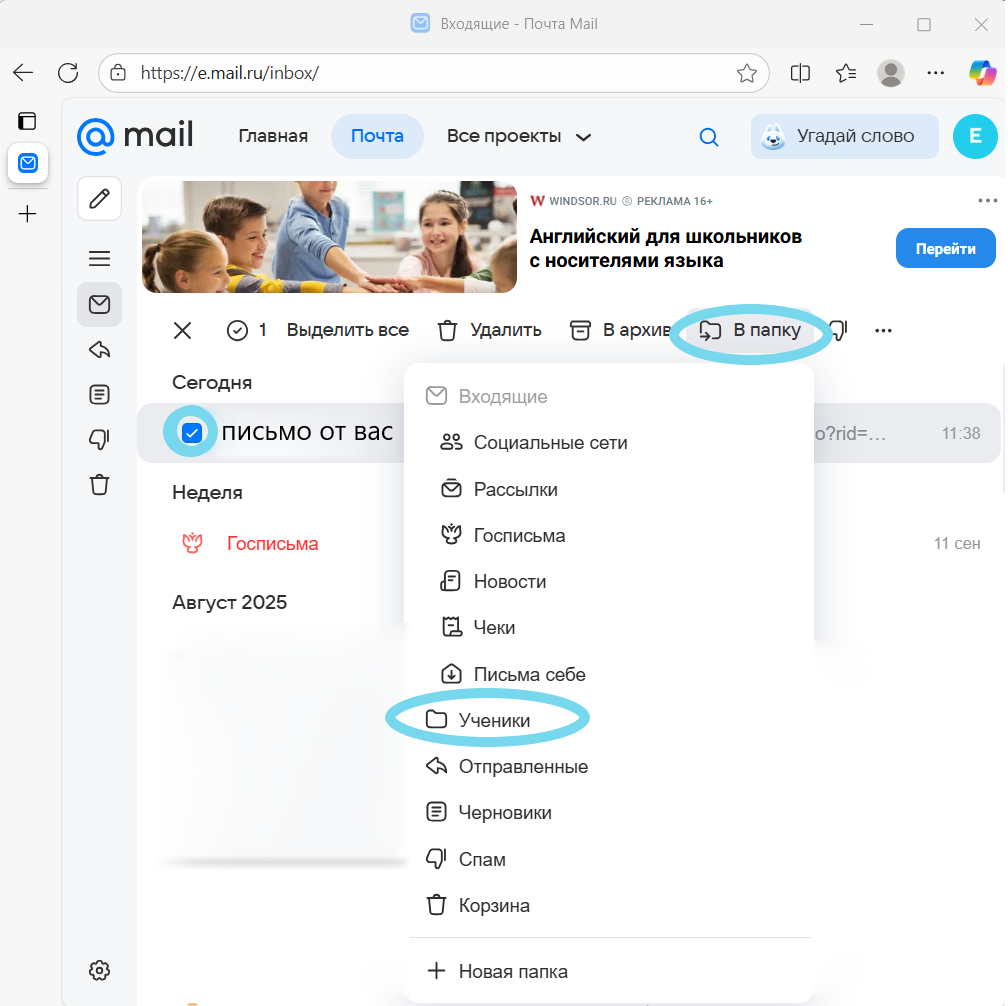The image size is (1008, 1006).
Task: Click the Перейти ad button
Action: point(945,249)
